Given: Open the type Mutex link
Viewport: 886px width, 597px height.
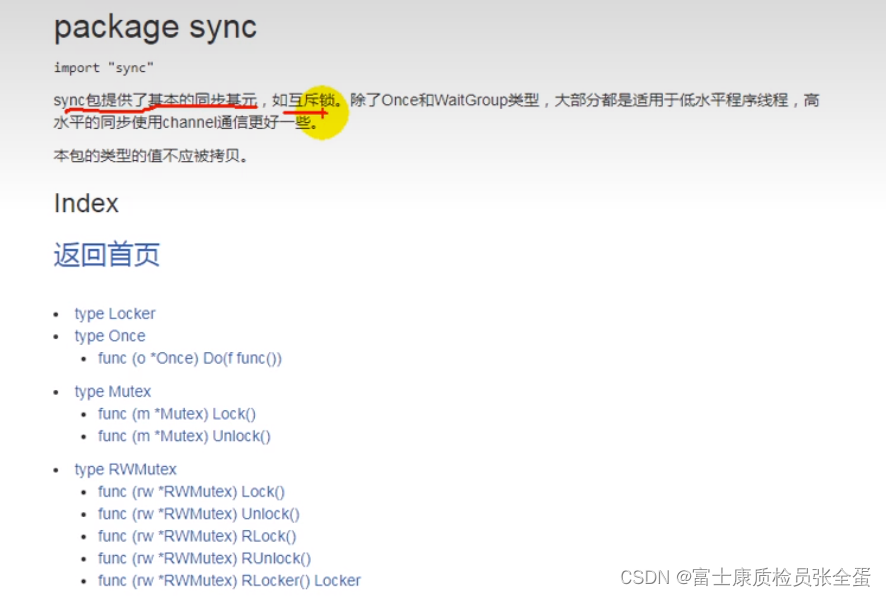Looking at the screenshot, I should pos(112,391).
